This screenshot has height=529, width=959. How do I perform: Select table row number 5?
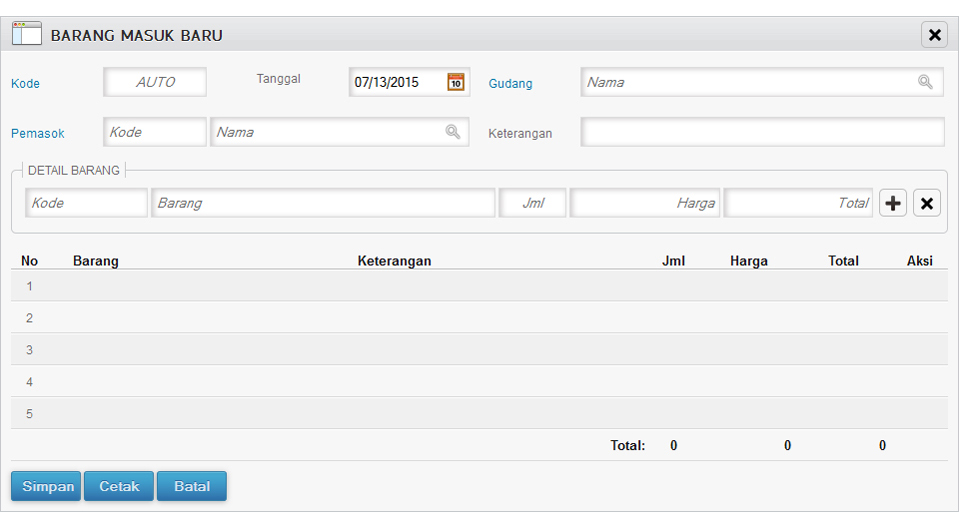pyautogui.click(x=480, y=413)
